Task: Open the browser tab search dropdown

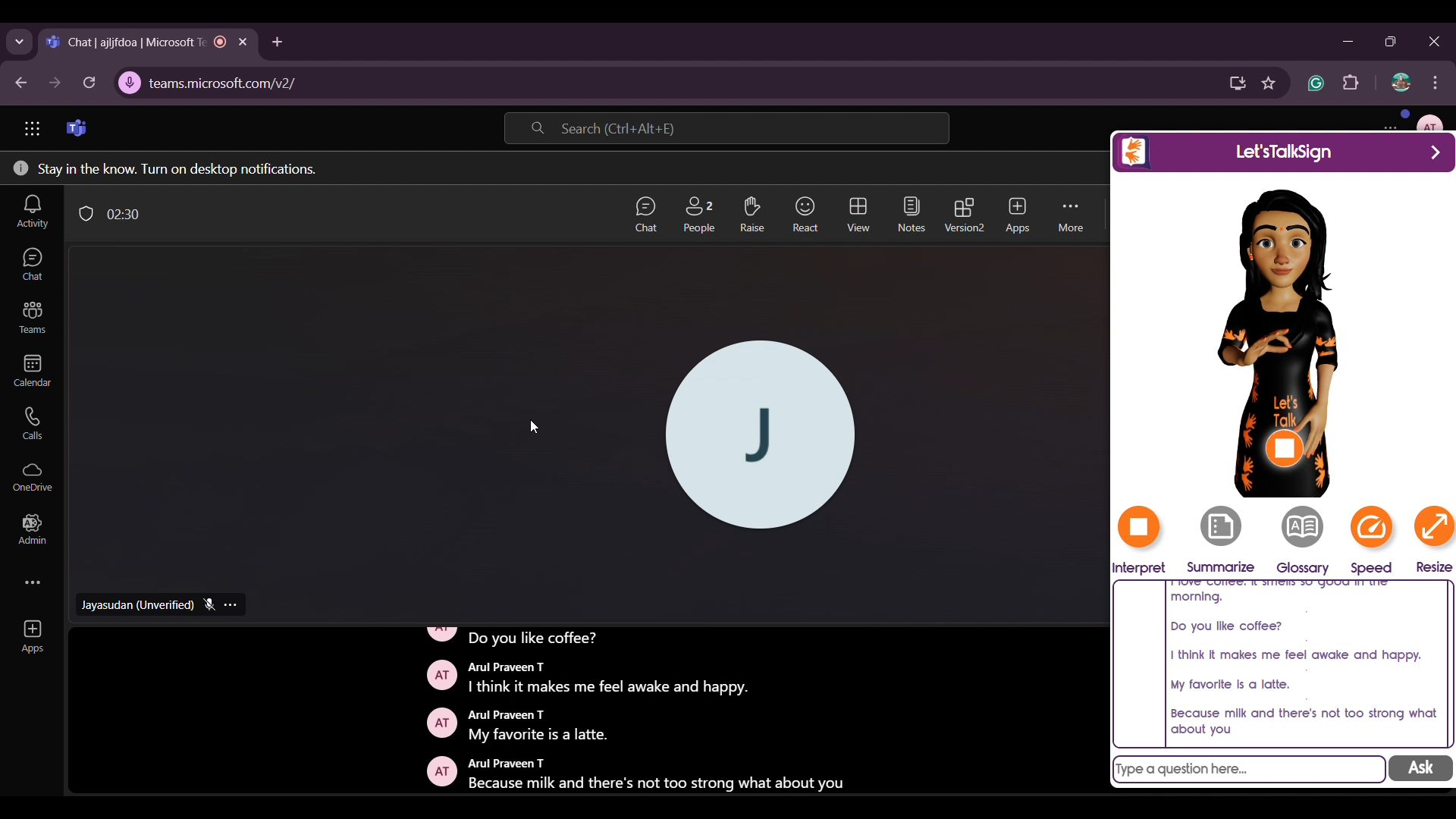Action: pyautogui.click(x=20, y=42)
